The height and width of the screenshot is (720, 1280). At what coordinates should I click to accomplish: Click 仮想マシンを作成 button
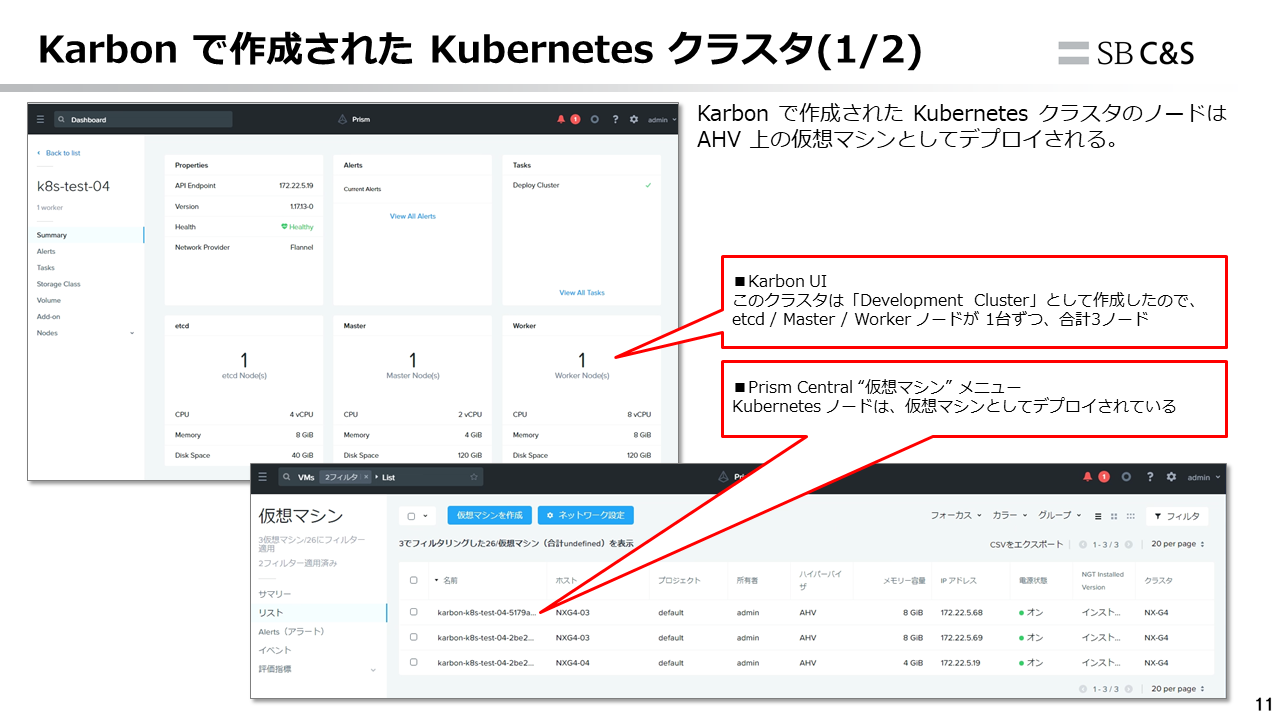click(x=489, y=515)
